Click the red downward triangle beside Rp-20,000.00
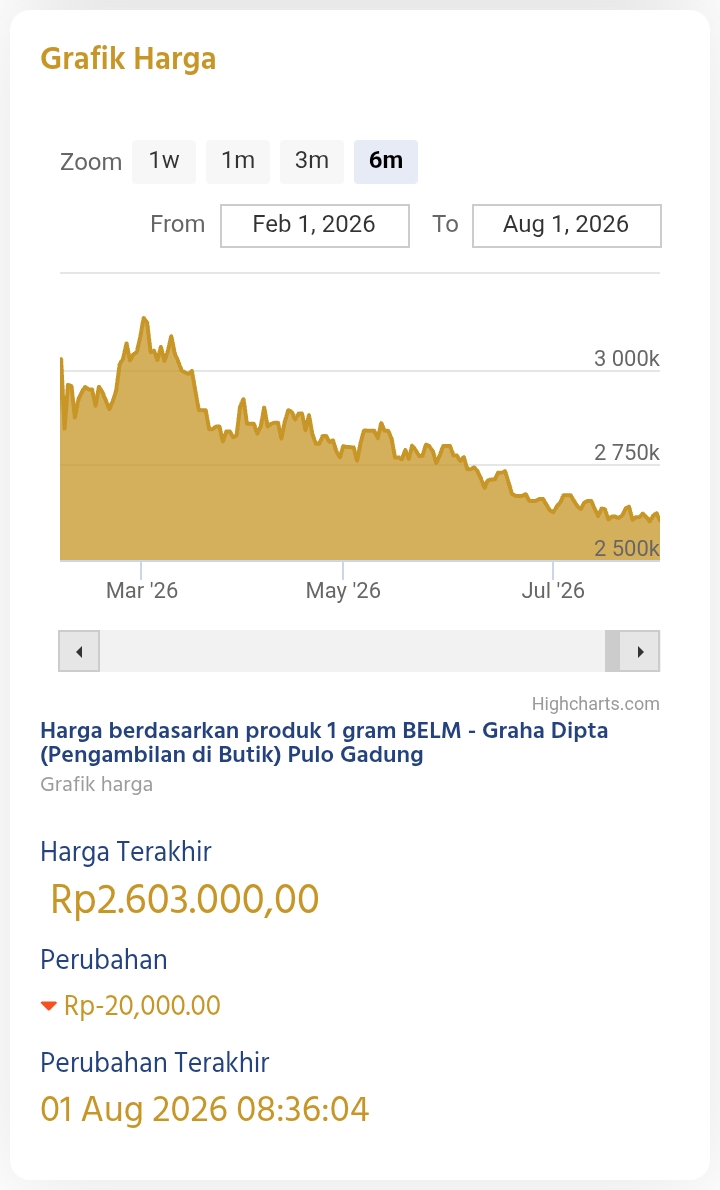This screenshot has width=720, height=1190. point(49,1006)
